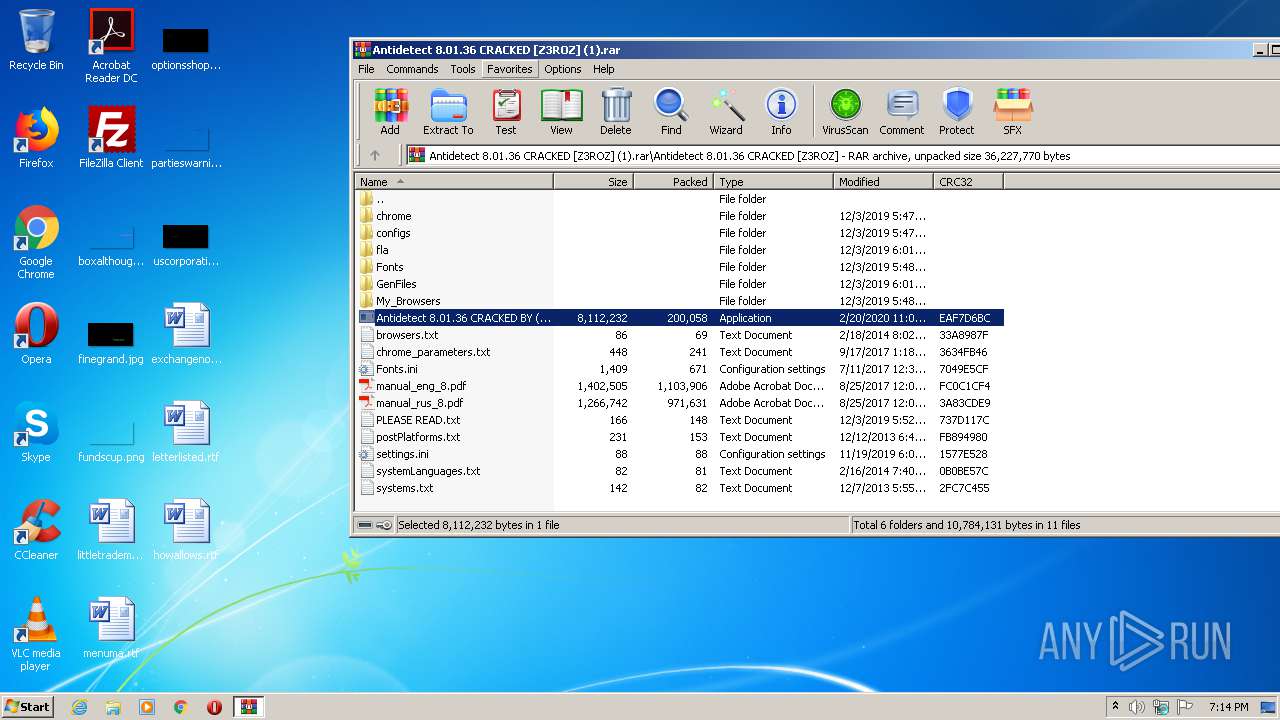1280x720 pixels.
Task: Show hidden tray icons arrow
Action: click(1115, 707)
